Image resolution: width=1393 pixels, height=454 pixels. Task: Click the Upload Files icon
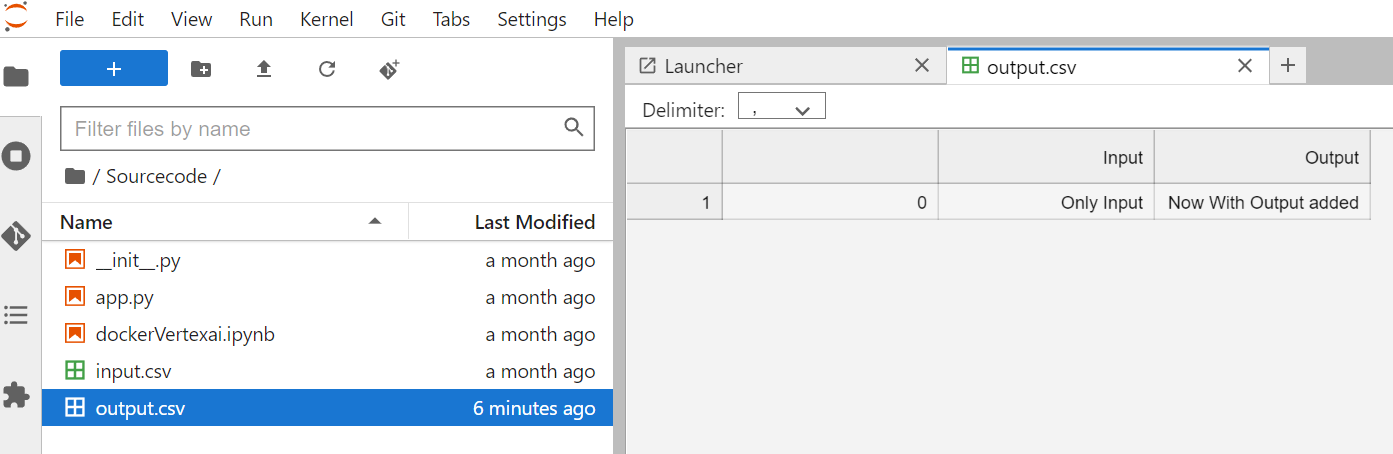(264, 69)
